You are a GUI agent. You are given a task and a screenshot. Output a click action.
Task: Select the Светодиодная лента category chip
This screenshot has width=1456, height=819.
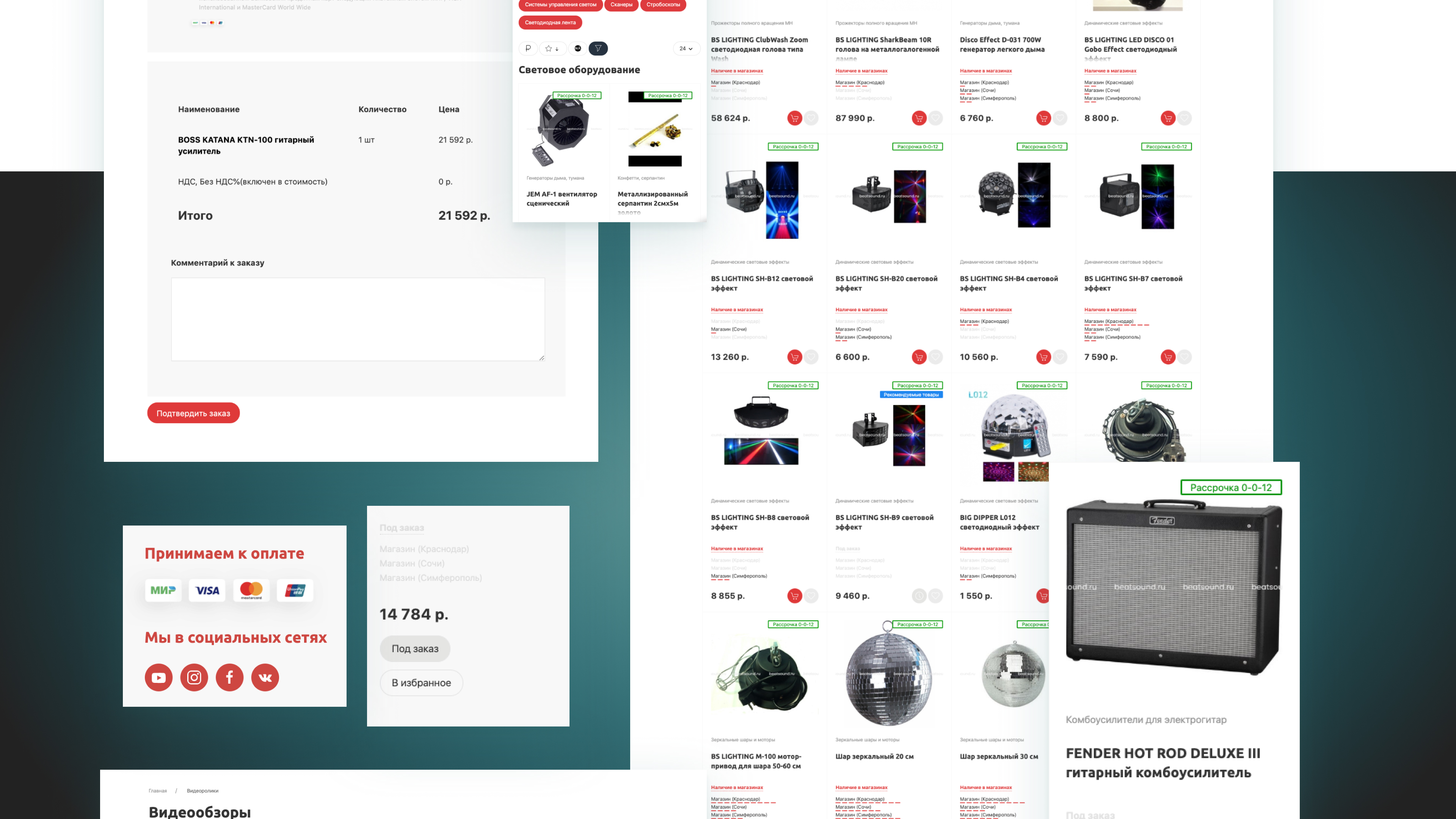tap(550, 23)
